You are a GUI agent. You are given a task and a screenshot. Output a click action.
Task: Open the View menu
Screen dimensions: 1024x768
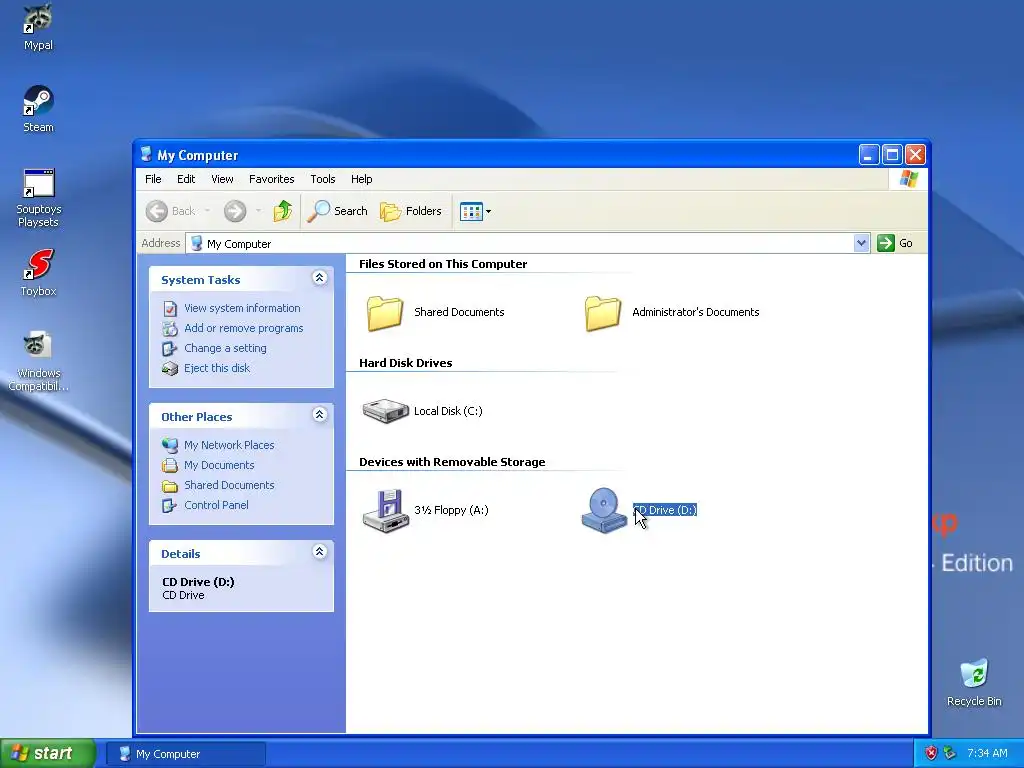tap(222, 179)
